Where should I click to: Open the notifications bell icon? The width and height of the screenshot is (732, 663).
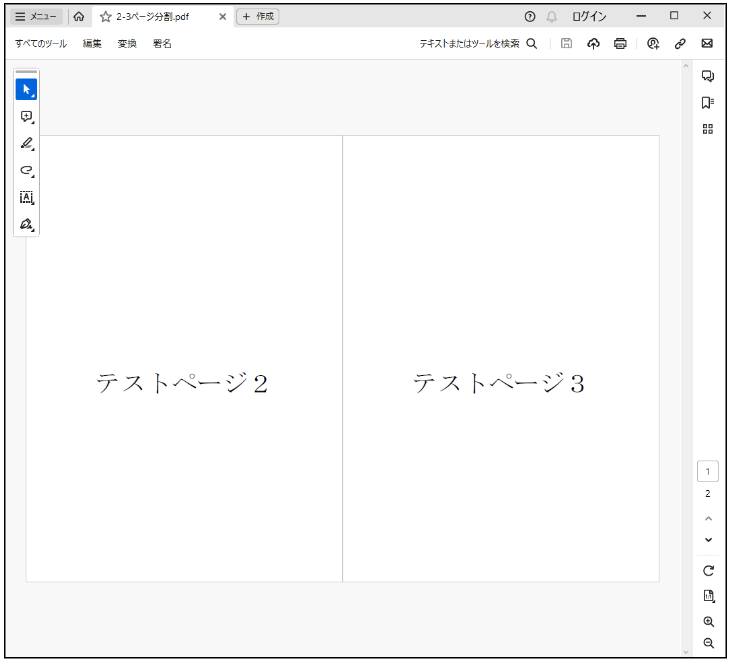pos(551,17)
